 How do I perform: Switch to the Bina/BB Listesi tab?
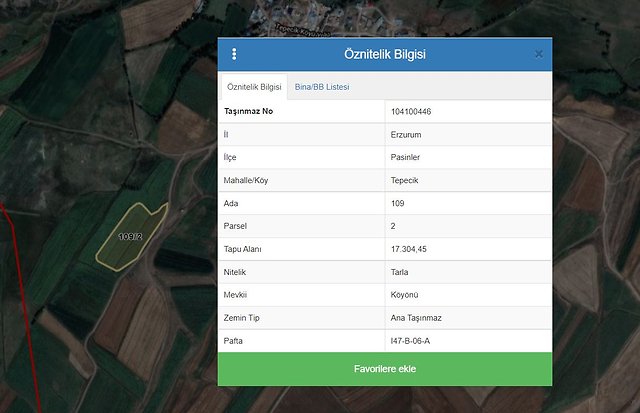pyautogui.click(x=322, y=87)
